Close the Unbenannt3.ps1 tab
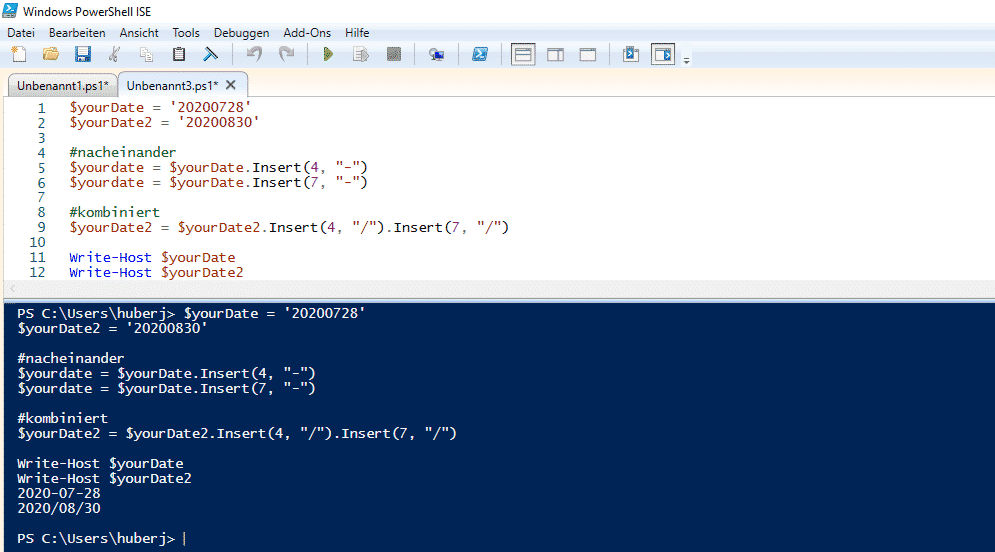 [x=231, y=85]
